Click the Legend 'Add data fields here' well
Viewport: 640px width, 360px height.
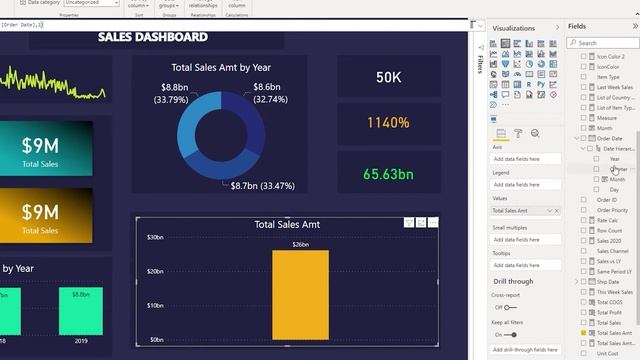[x=525, y=184]
